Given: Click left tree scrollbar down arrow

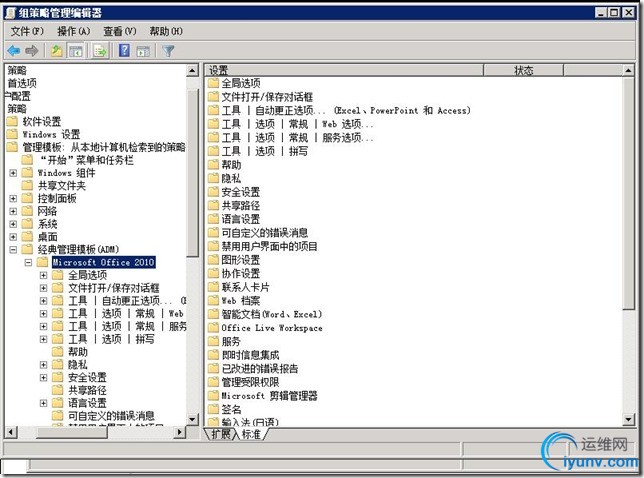Looking at the screenshot, I should 192,419.
